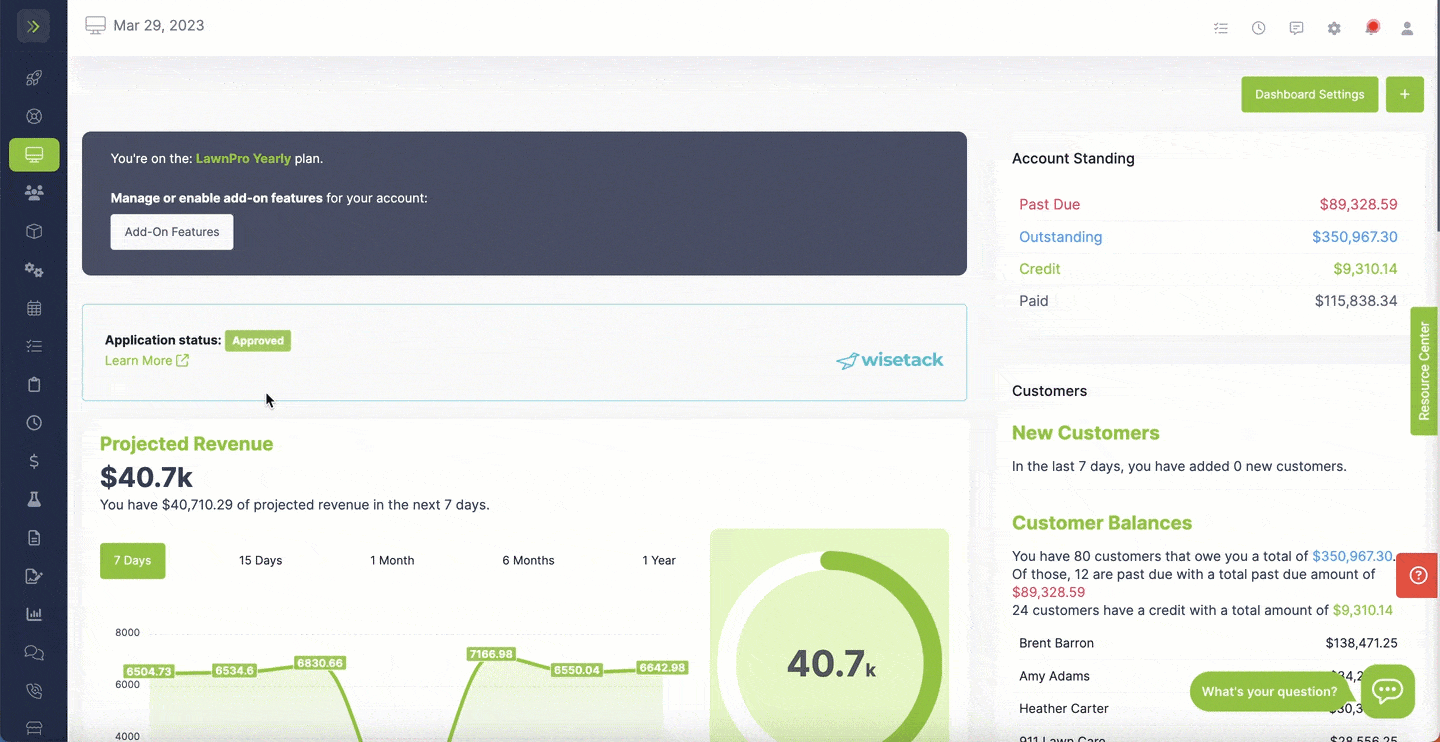
Task: Open the storefront icon at sidebar bottom
Action: (34, 728)
